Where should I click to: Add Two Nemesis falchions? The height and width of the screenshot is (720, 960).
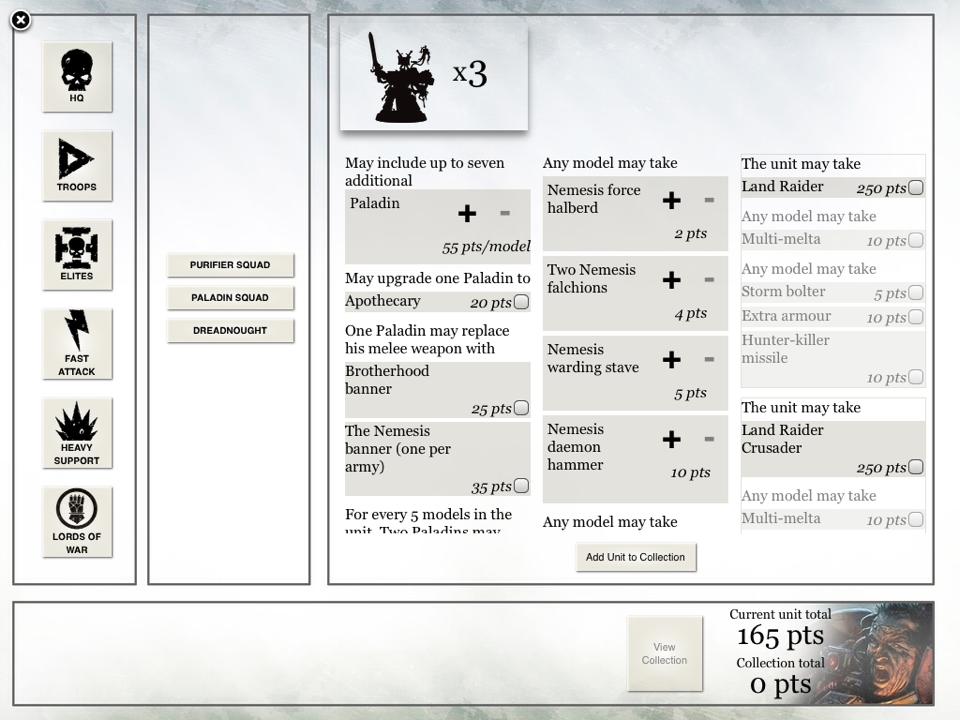pyautogui.click(x=672, y=280)
